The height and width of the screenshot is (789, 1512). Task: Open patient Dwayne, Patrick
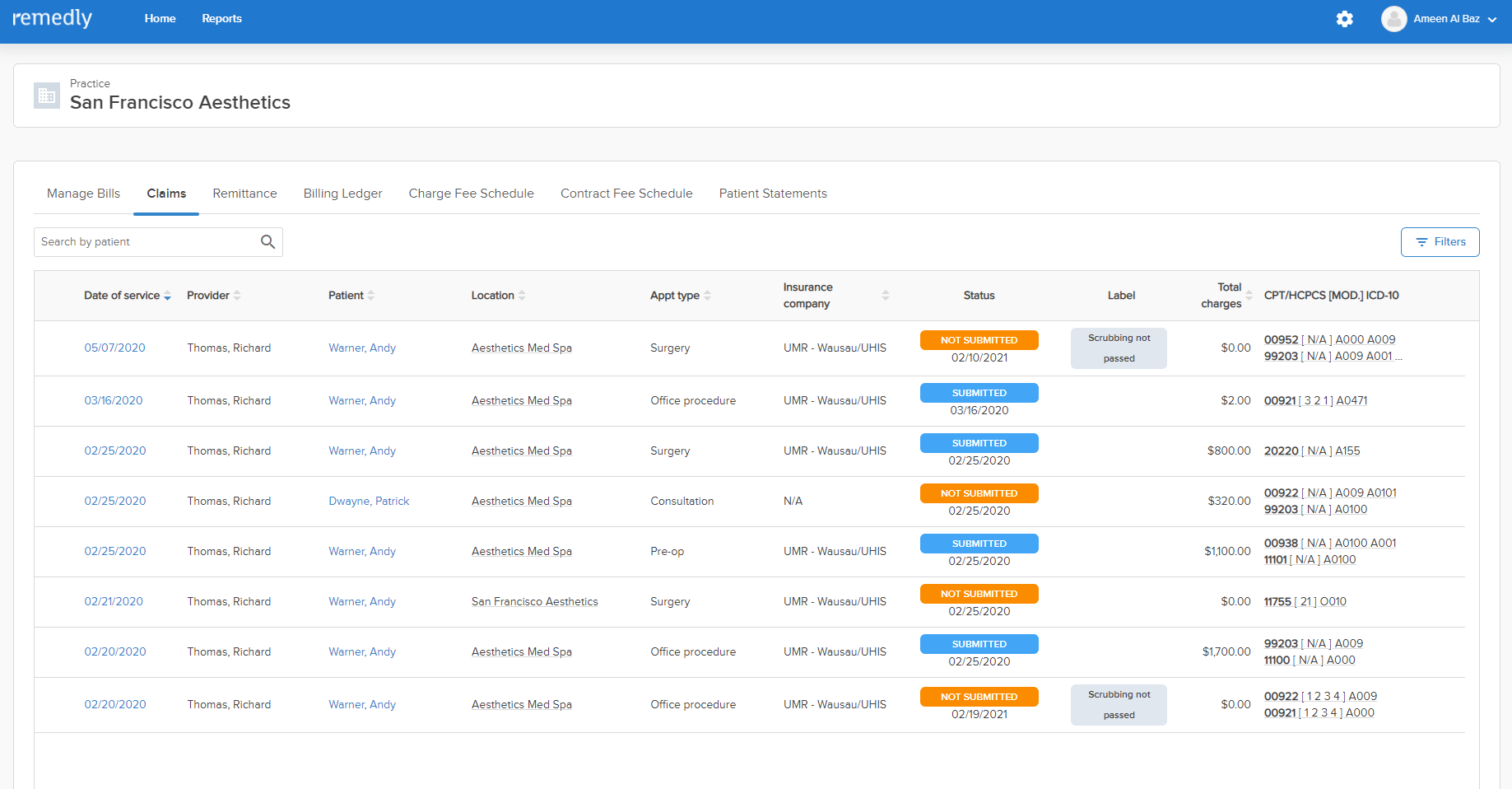(369, 502)
